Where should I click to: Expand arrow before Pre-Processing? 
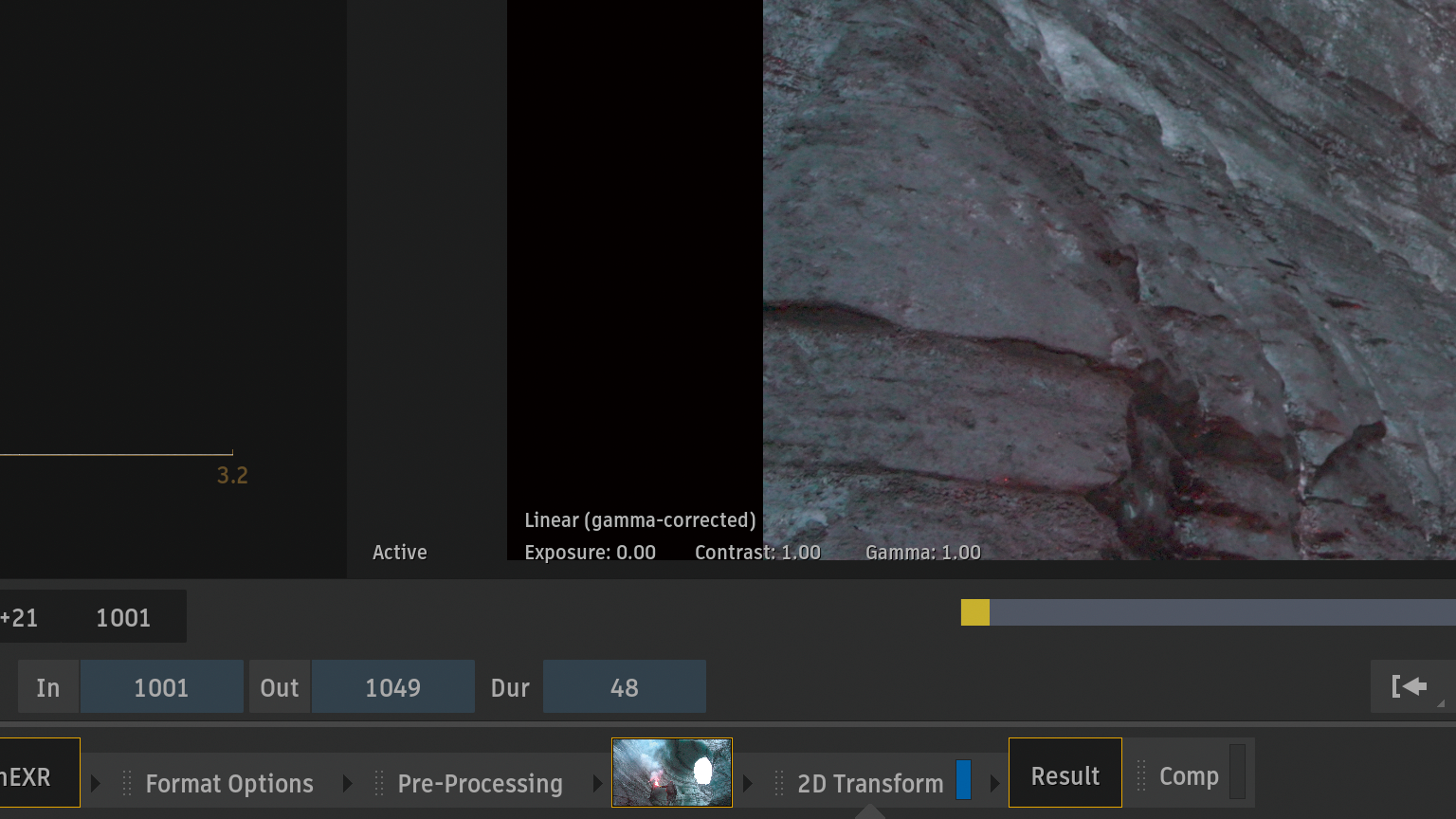click(x=348, y=784)
